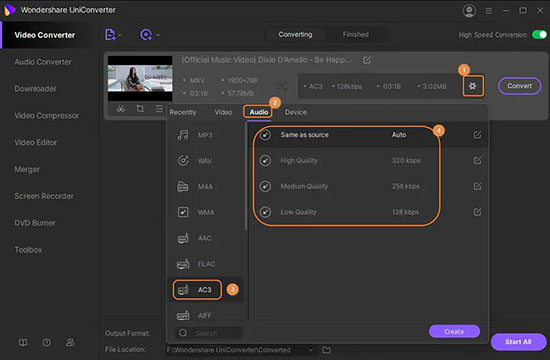Open the user account icon

click(x=469, y=11)
